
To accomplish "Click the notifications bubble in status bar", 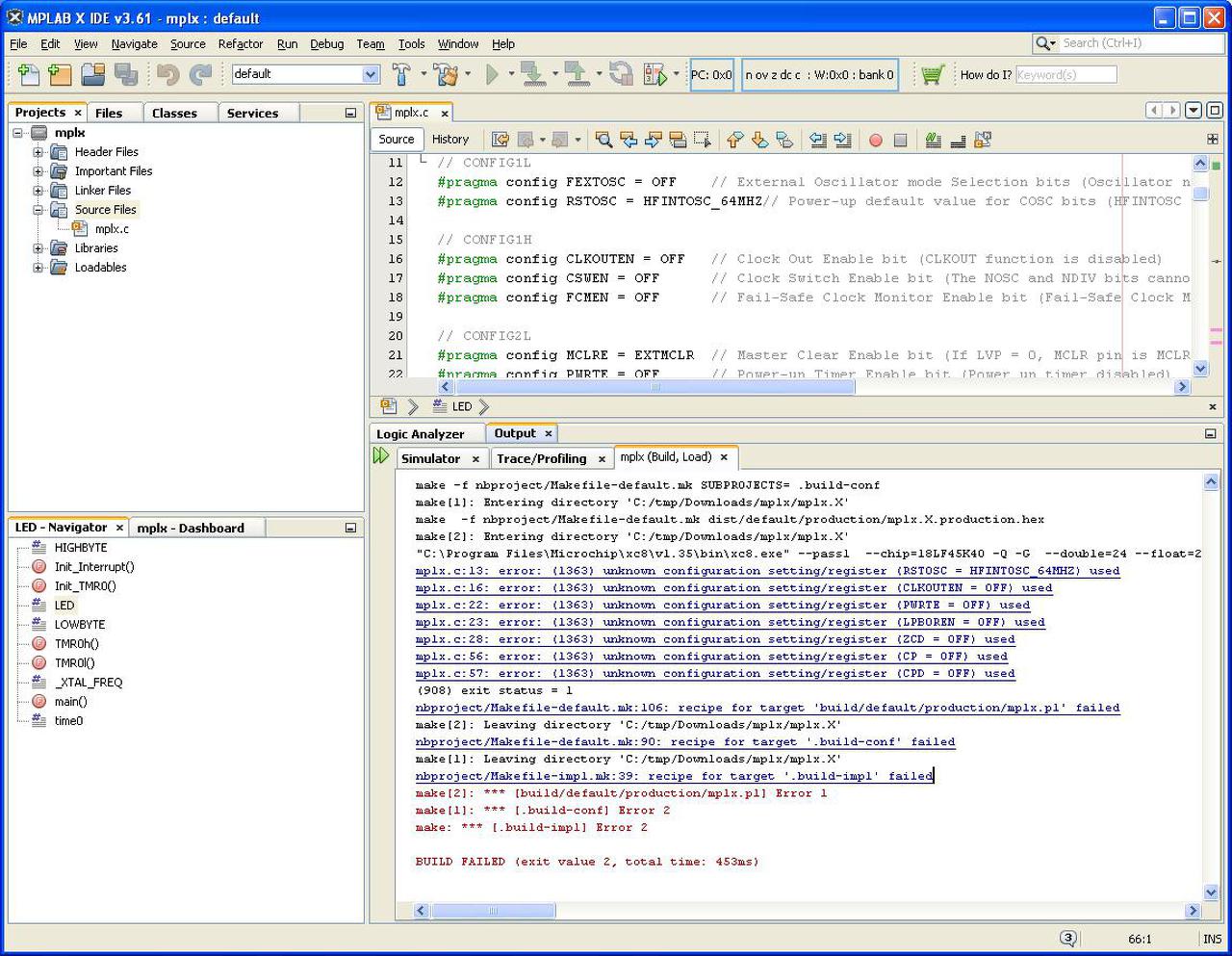I will pyautogui.click(x=1068, y=938).
